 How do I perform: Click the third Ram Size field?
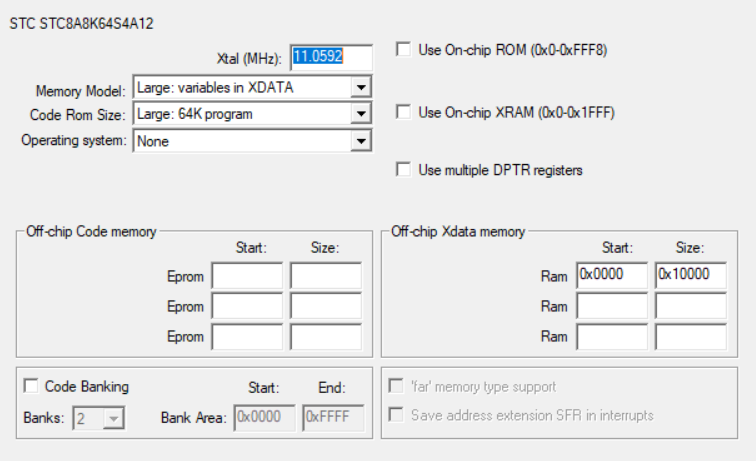pos(691,337)
